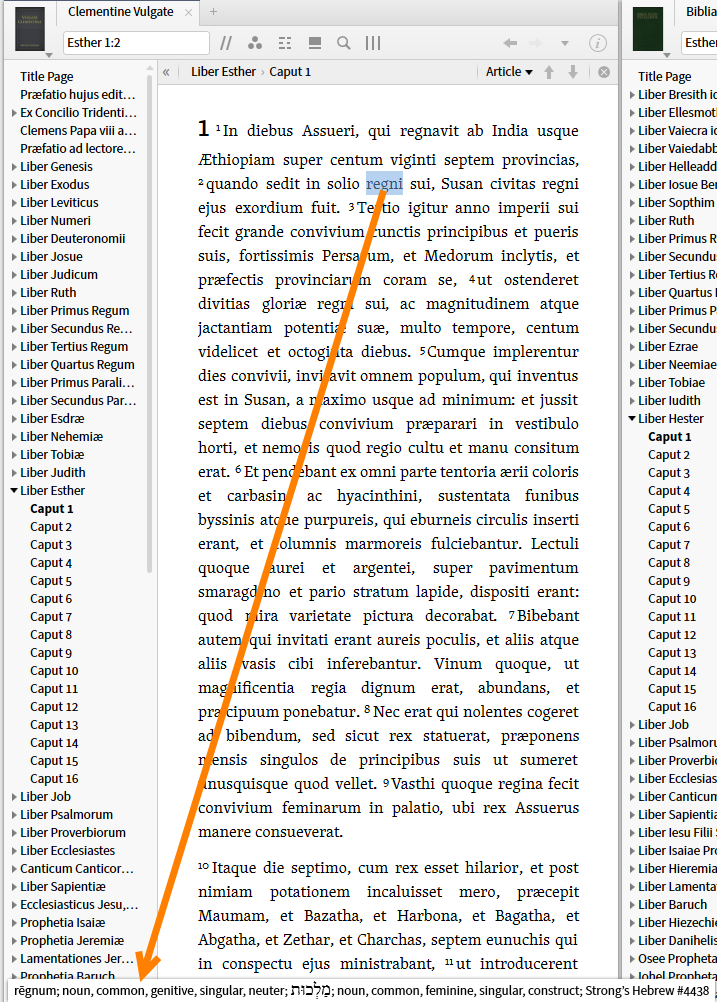
Task: Expand Liber Judicum in left contents
Action: [x=14, y=275]
